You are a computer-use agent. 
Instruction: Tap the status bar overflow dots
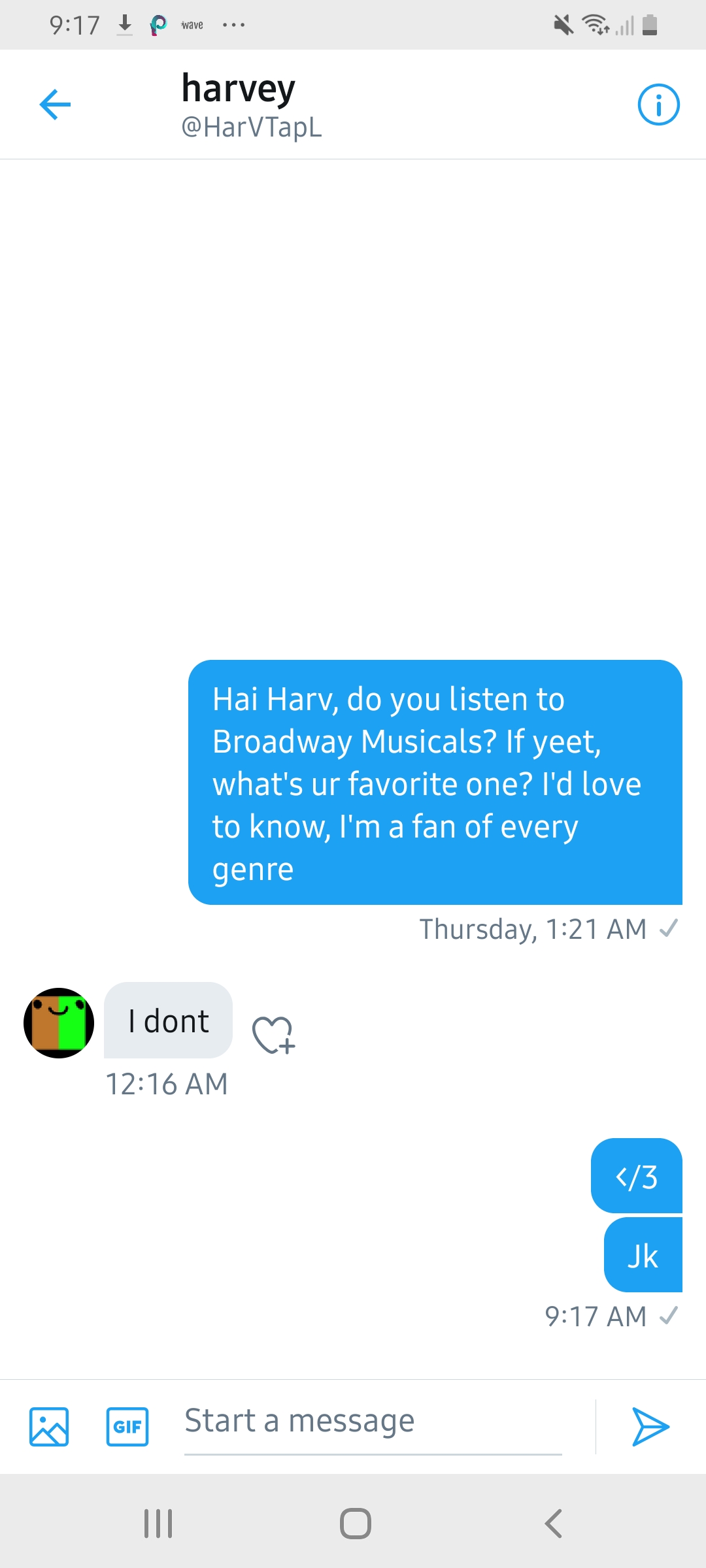(233, 25)
